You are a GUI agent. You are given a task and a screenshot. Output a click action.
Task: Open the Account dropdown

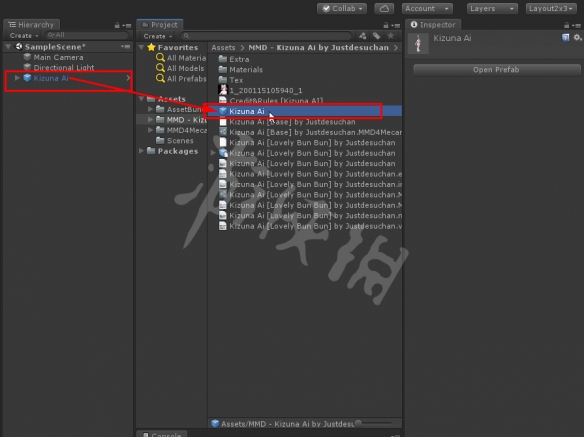click(x=427, y=9)
